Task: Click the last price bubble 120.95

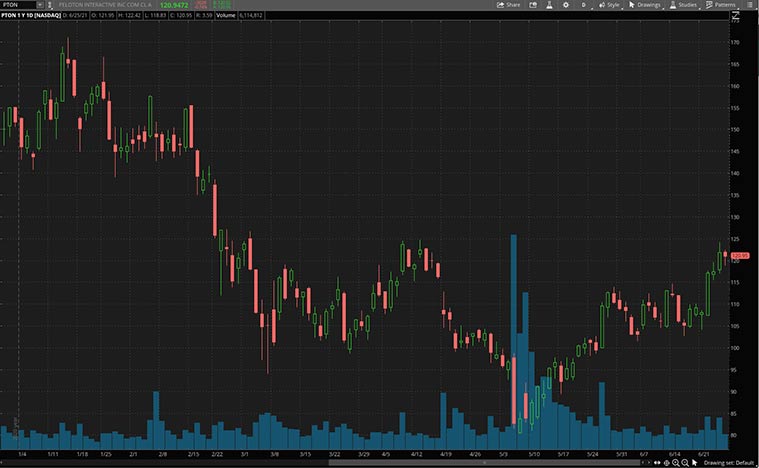Action: point(740,256)
